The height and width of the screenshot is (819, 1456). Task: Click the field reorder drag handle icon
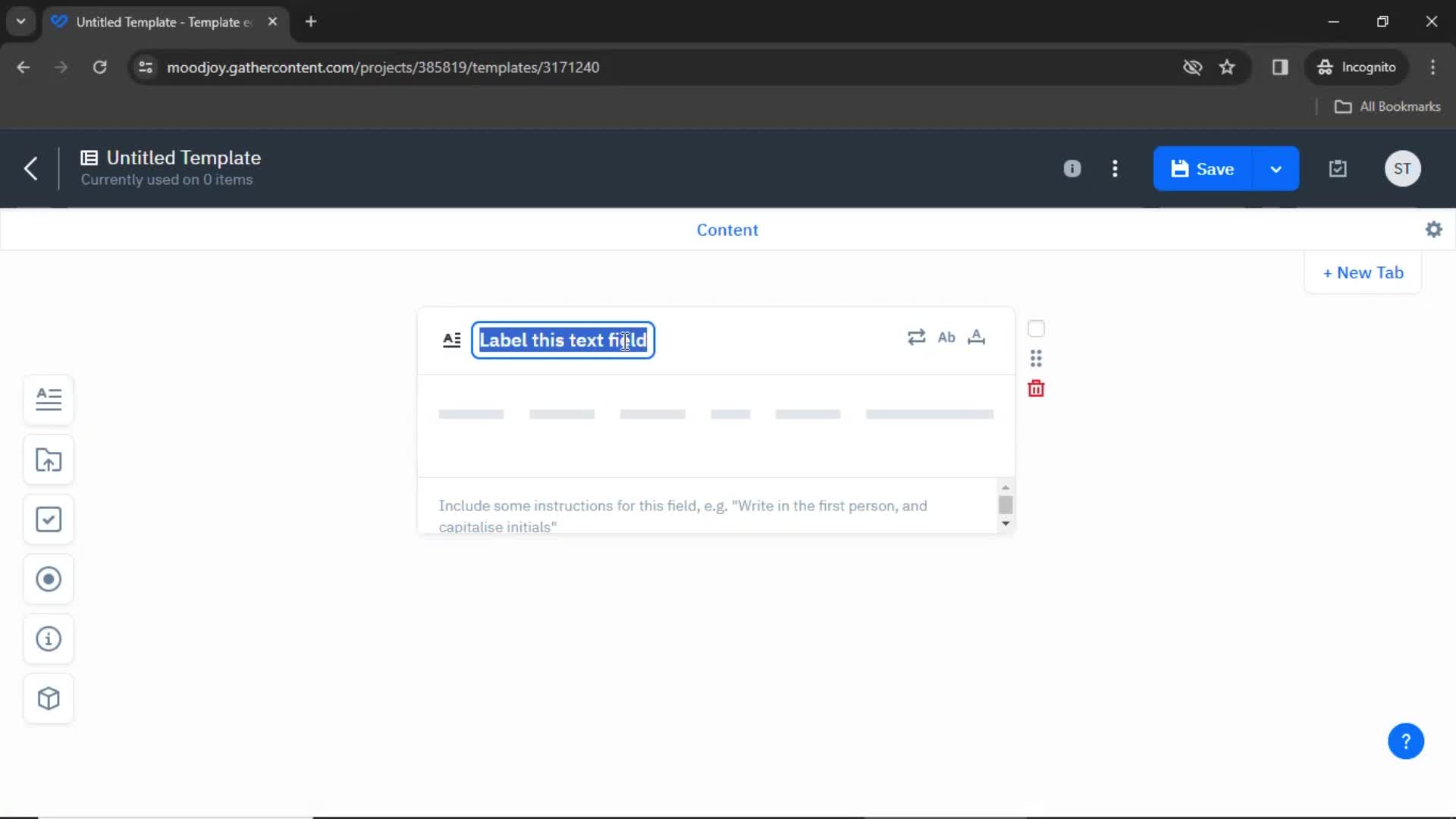1036,358
